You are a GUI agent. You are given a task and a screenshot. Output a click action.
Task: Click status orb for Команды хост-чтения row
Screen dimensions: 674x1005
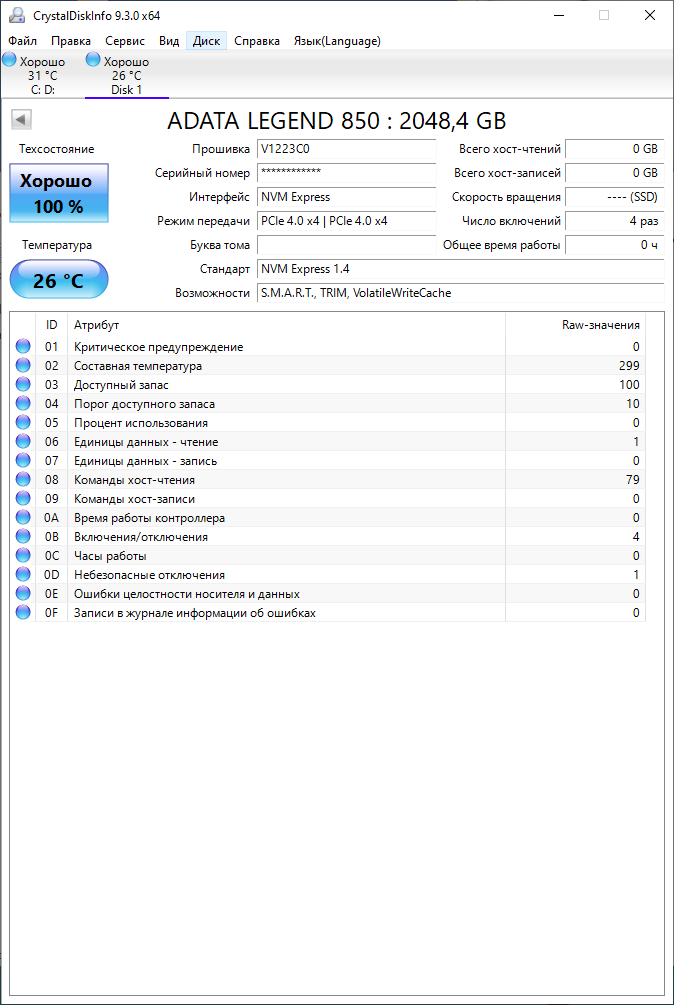pos(23,479)
